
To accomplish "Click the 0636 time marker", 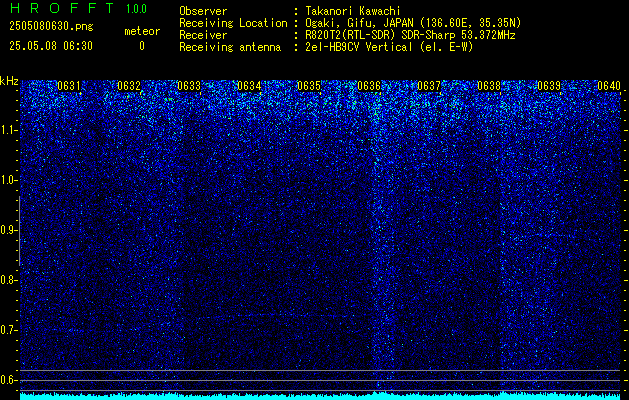I will (369, 86).
